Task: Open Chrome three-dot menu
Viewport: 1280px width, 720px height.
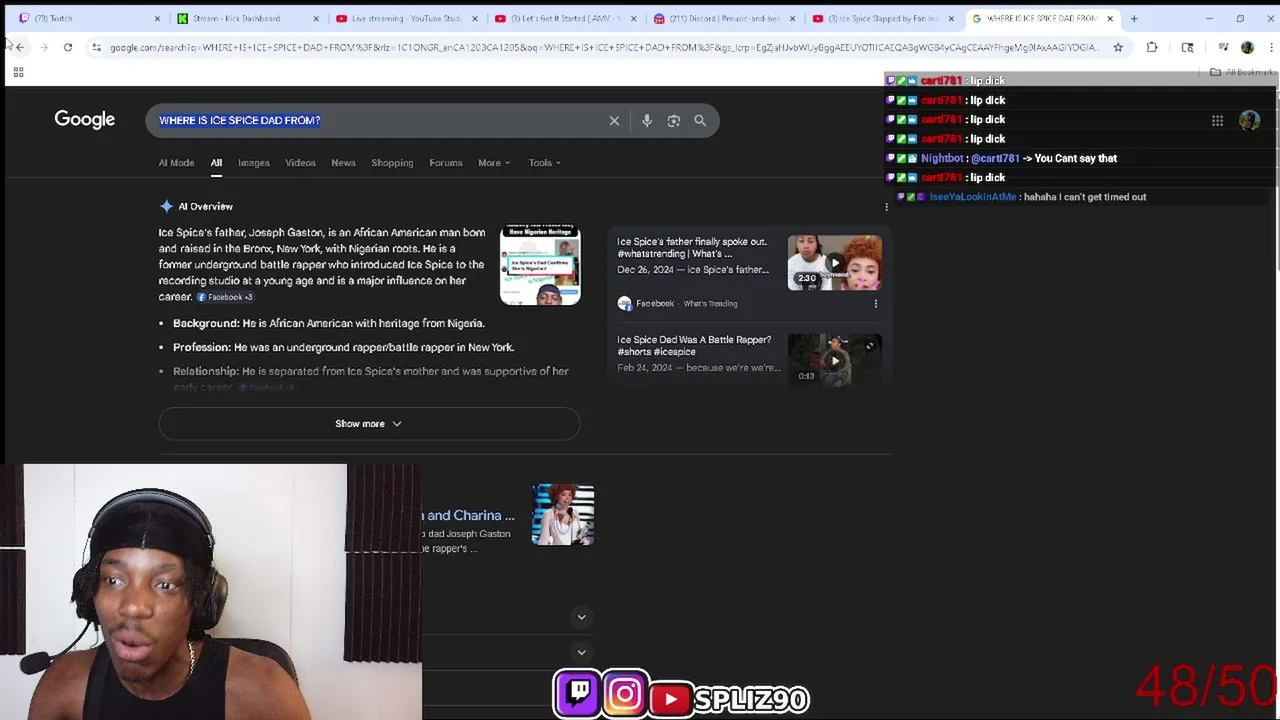Action: (1270, 47)
